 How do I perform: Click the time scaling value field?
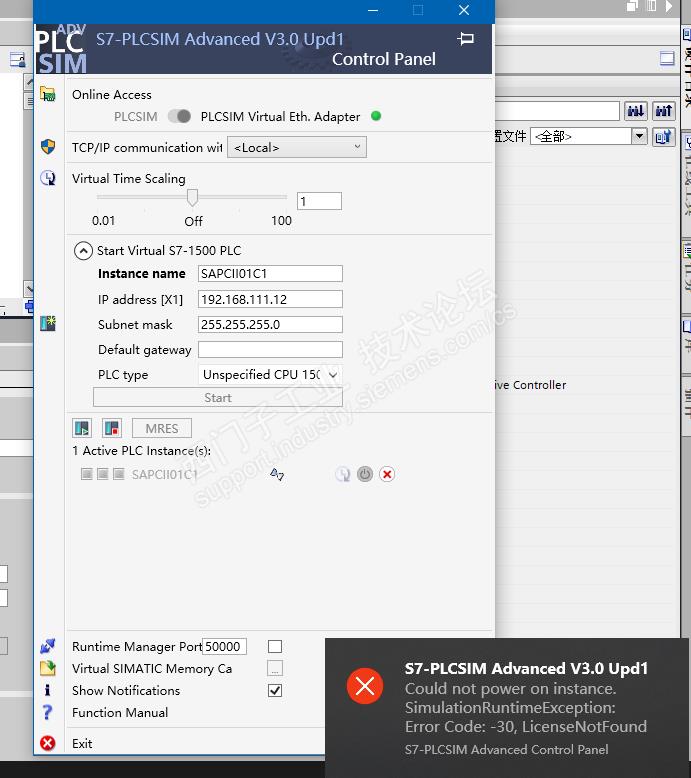(x=319, y=201)
